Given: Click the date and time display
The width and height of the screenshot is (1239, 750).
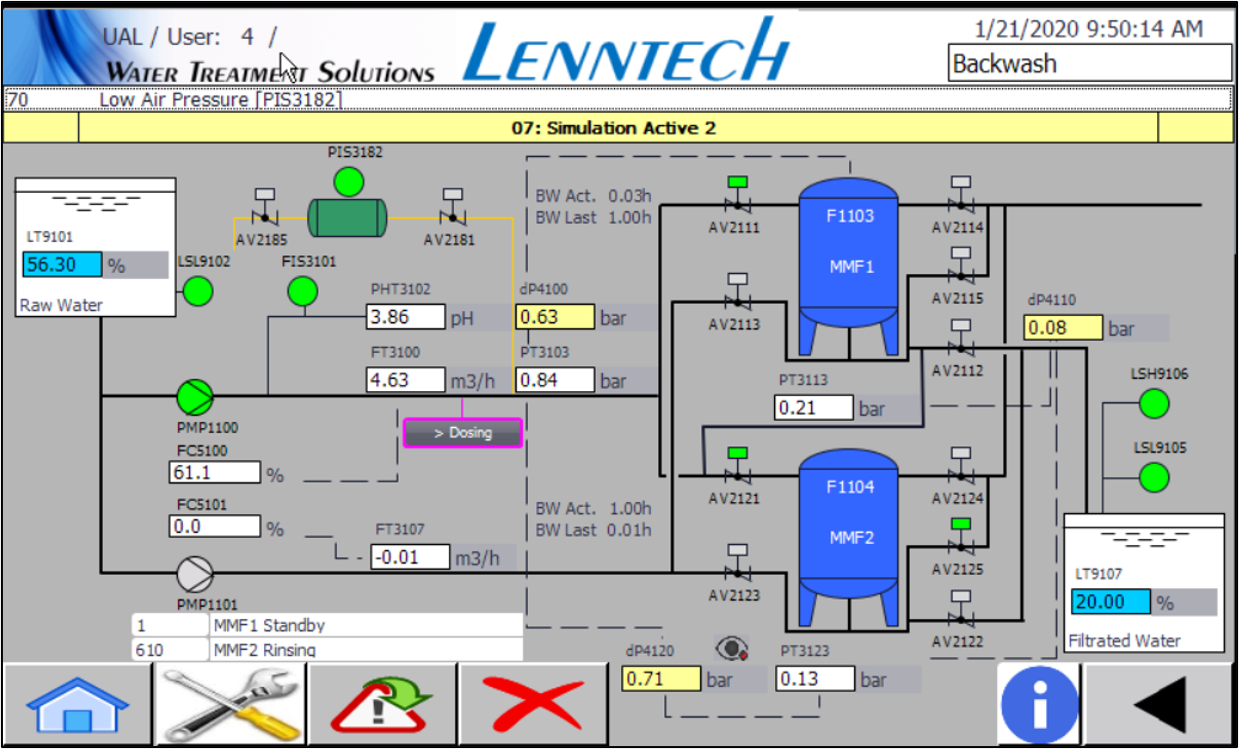Looking at the screenshot, I should [x=1088, y=29].
